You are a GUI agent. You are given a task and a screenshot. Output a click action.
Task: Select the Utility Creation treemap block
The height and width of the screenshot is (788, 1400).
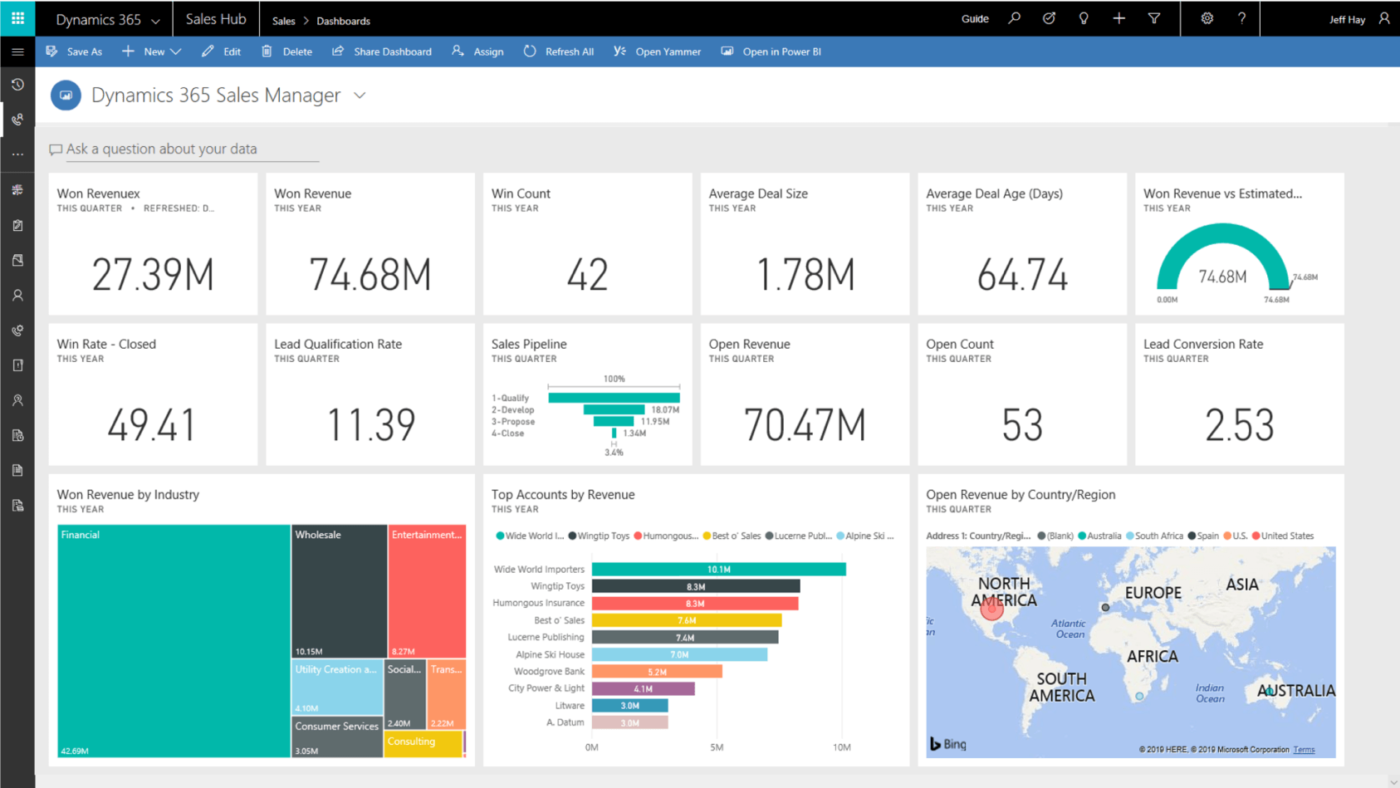[x=338, y=687]
